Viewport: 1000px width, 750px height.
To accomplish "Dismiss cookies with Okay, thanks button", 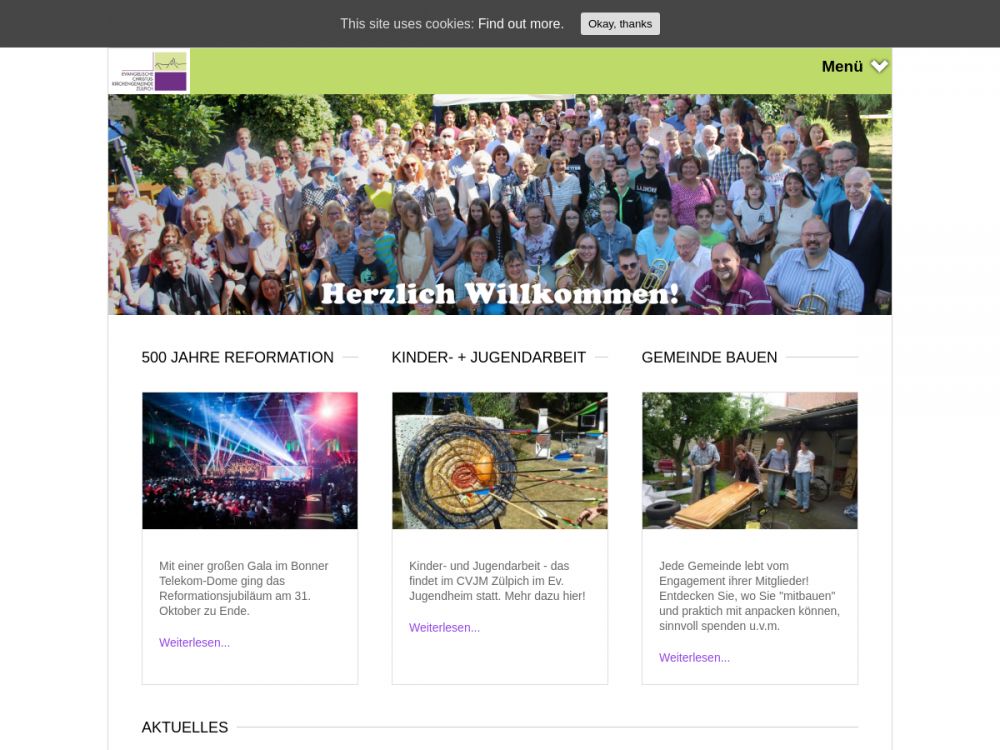I will point(620,24).
